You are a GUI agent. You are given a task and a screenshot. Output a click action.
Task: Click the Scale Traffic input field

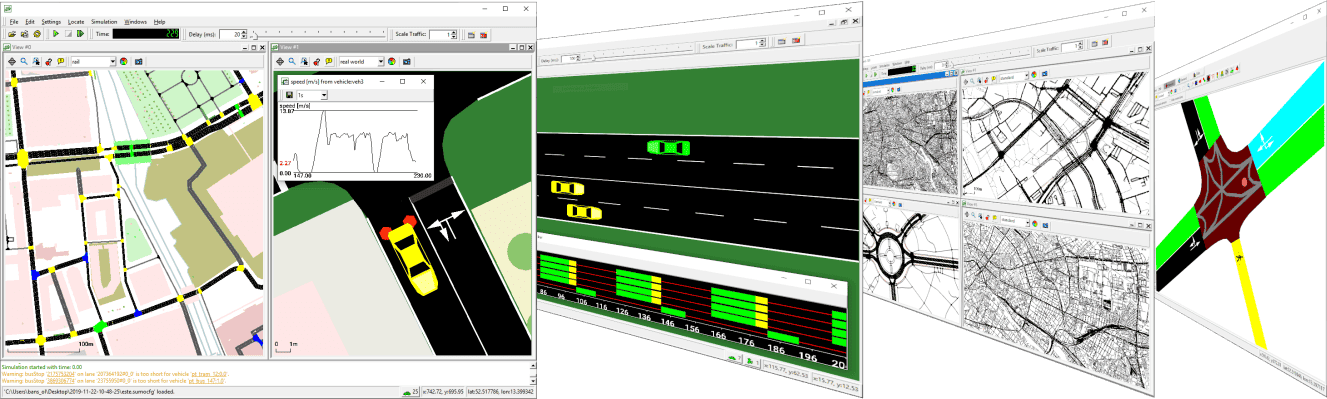click(442, 34)
